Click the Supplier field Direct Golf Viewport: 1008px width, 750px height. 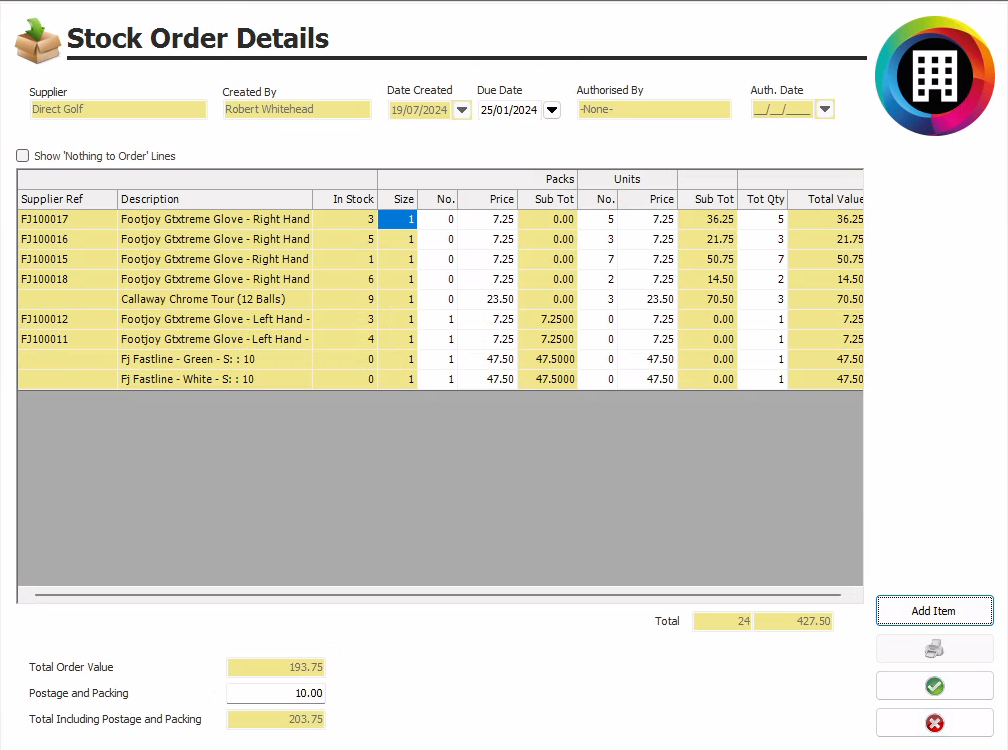click(x=118, y=109)
